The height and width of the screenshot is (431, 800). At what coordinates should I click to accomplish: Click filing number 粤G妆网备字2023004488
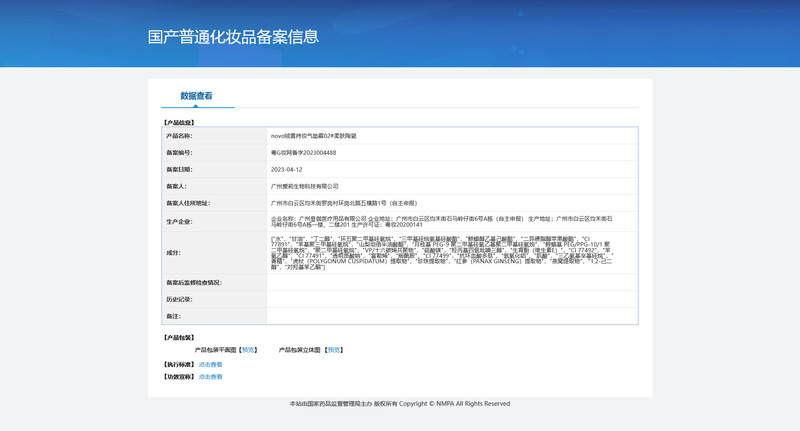pos(303,153)
